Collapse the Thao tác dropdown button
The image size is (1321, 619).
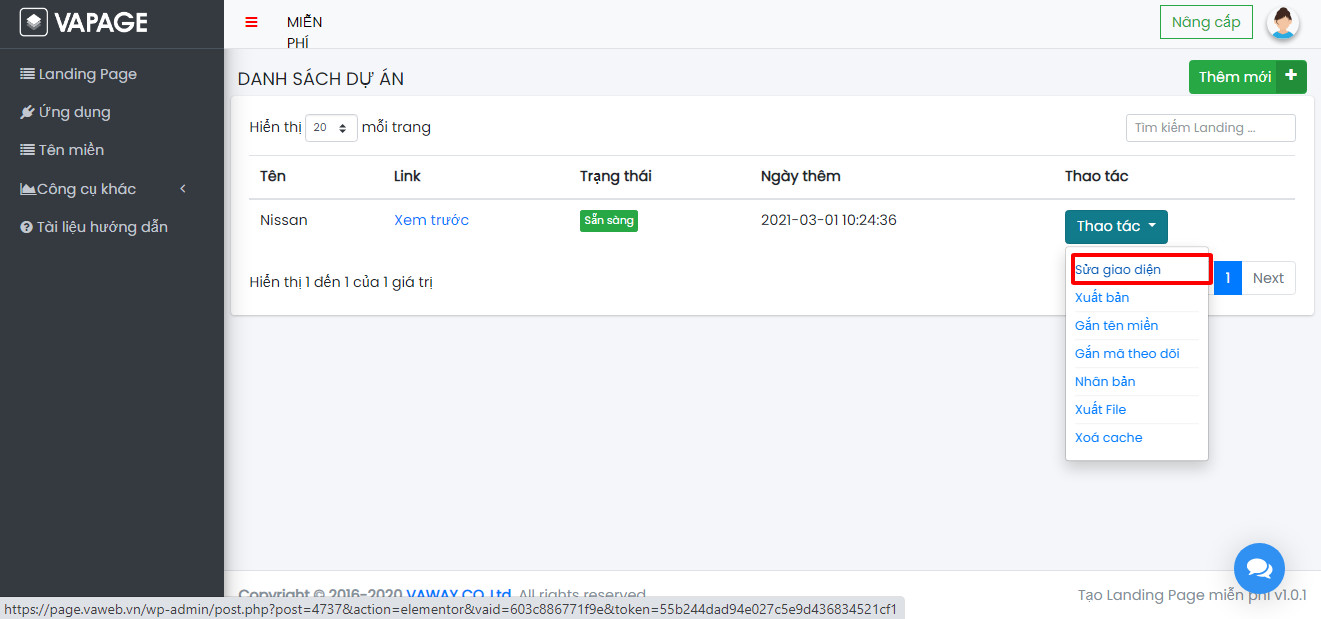click(x=1115, y=226)
